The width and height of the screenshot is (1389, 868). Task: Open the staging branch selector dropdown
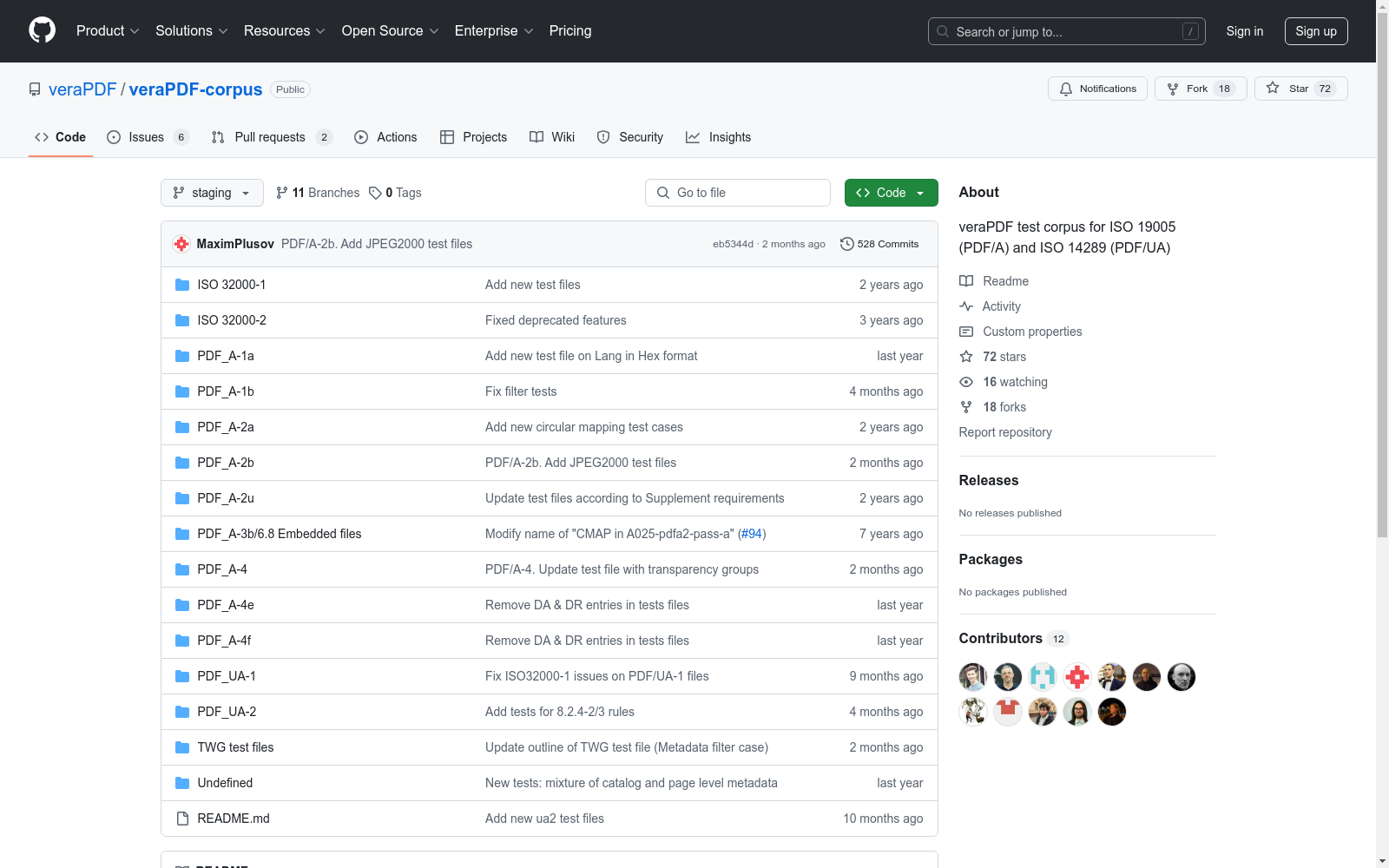[x=212, y=193]
